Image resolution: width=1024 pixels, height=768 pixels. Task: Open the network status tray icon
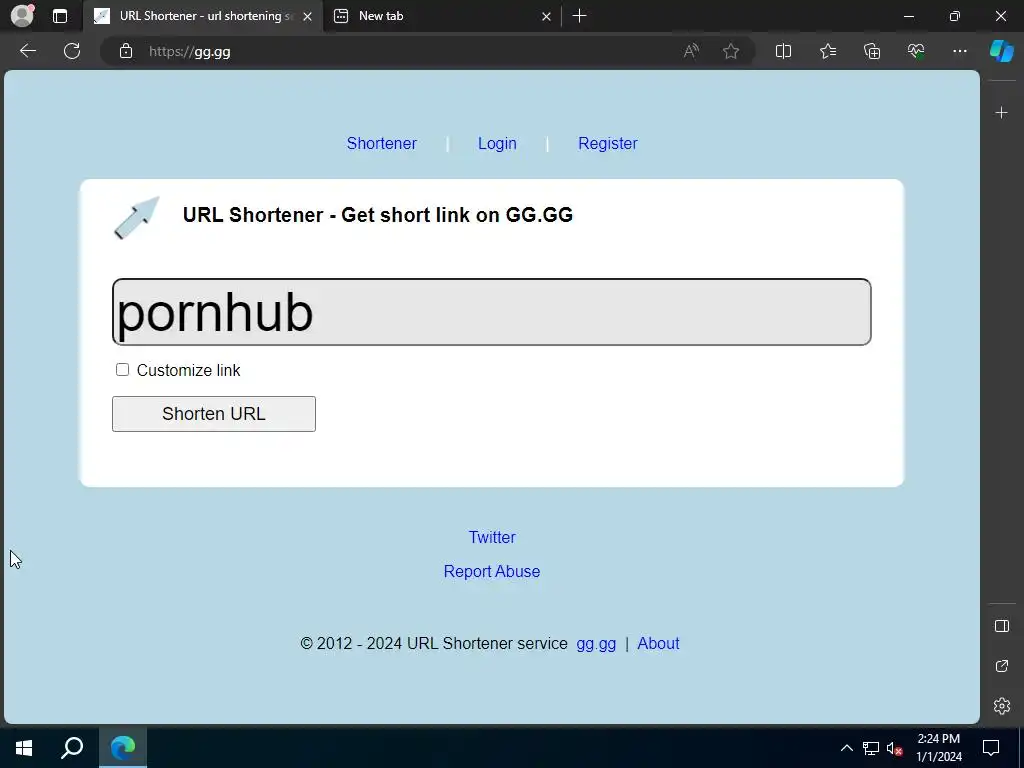pyautogui.click(x=871, y=748)
